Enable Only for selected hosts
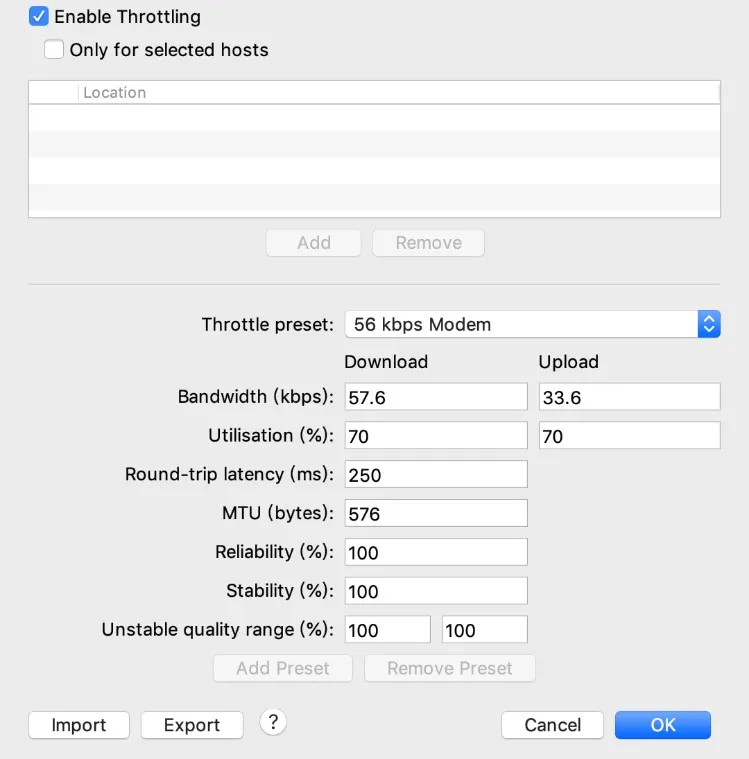The image size is (749, 759). coord(54,49)
